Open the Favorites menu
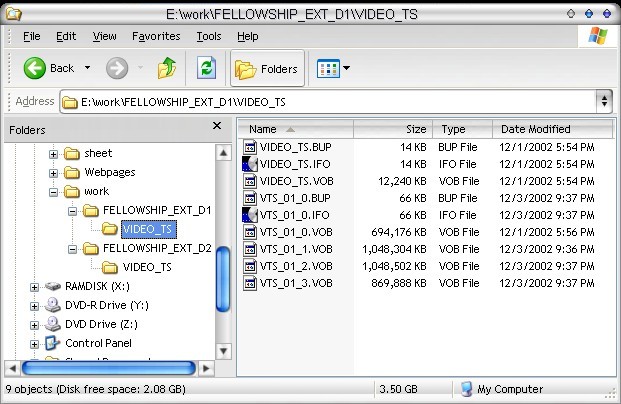This screenshot has height=404, width=621. tap(156, 36)
